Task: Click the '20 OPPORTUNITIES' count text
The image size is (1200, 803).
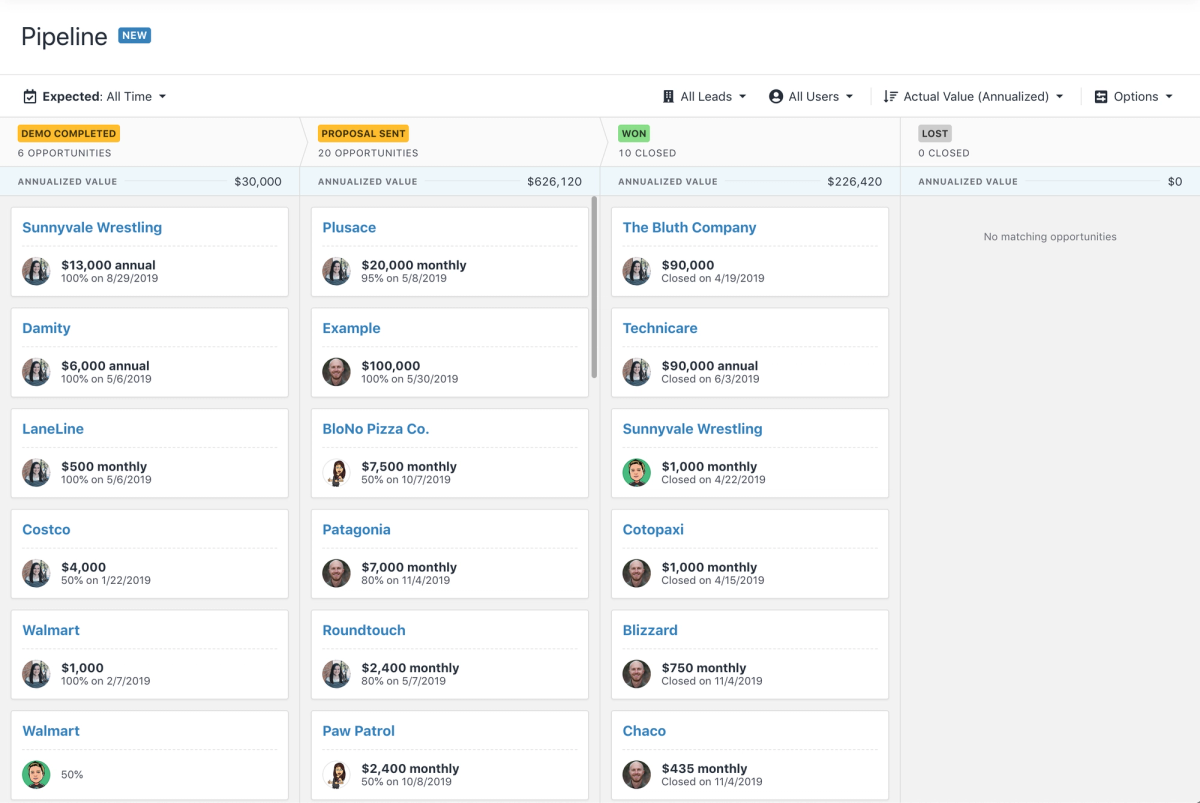Action: pyautogui.click(x=368, y=153)
